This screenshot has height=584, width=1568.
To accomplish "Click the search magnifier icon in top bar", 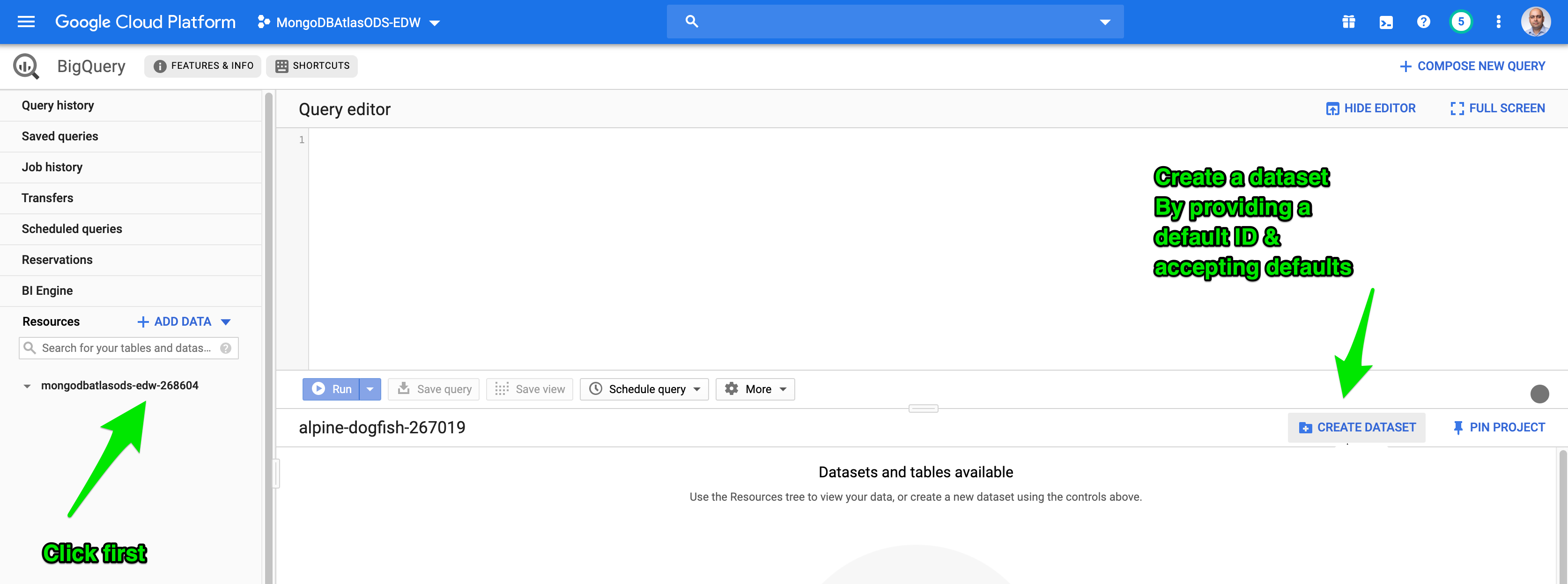I will (691, 22).
